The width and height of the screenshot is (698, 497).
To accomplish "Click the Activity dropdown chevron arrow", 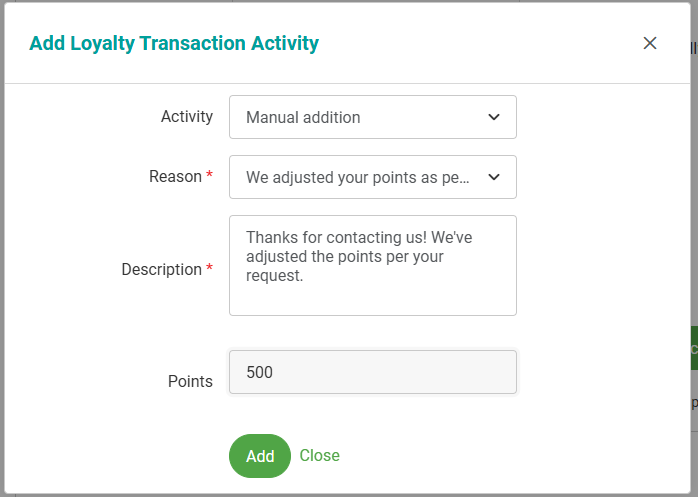I will [493, 117].
